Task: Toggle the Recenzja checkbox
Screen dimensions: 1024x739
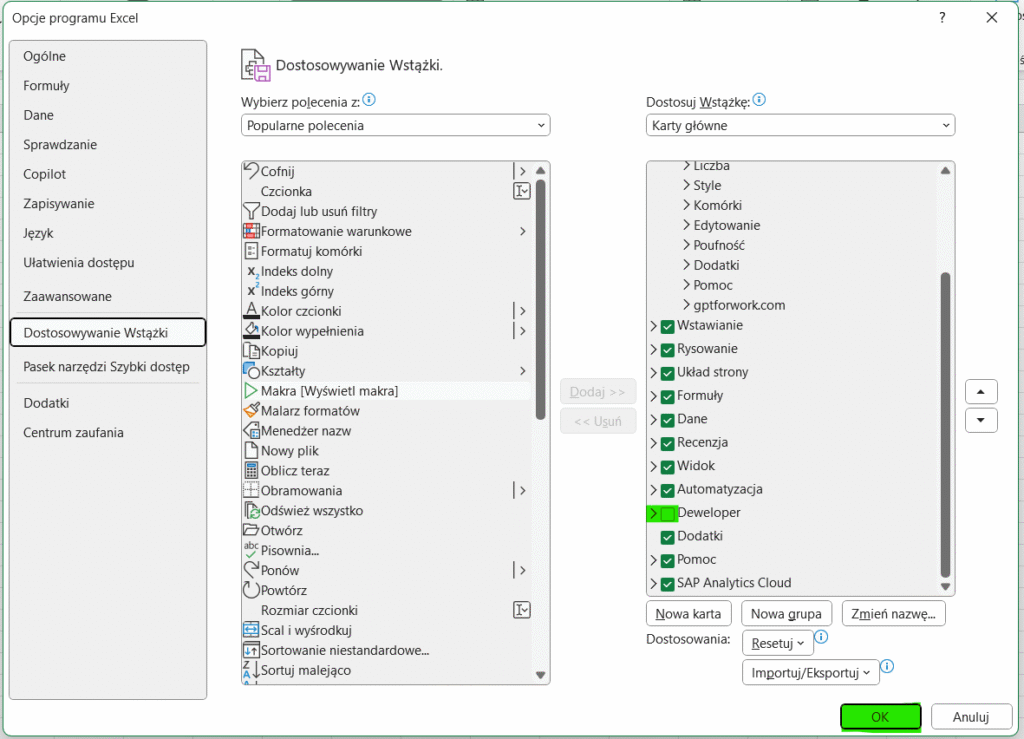Action: coord(667,444)
